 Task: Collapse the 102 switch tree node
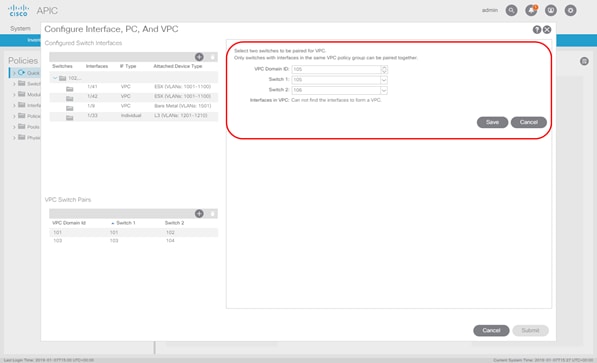[55, 78]
